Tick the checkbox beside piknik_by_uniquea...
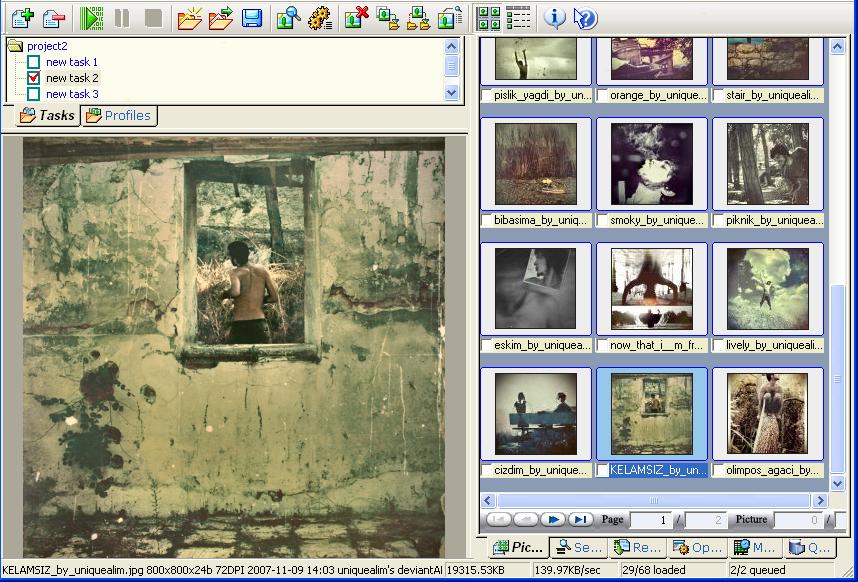The image size is (858, 582). 718,220
